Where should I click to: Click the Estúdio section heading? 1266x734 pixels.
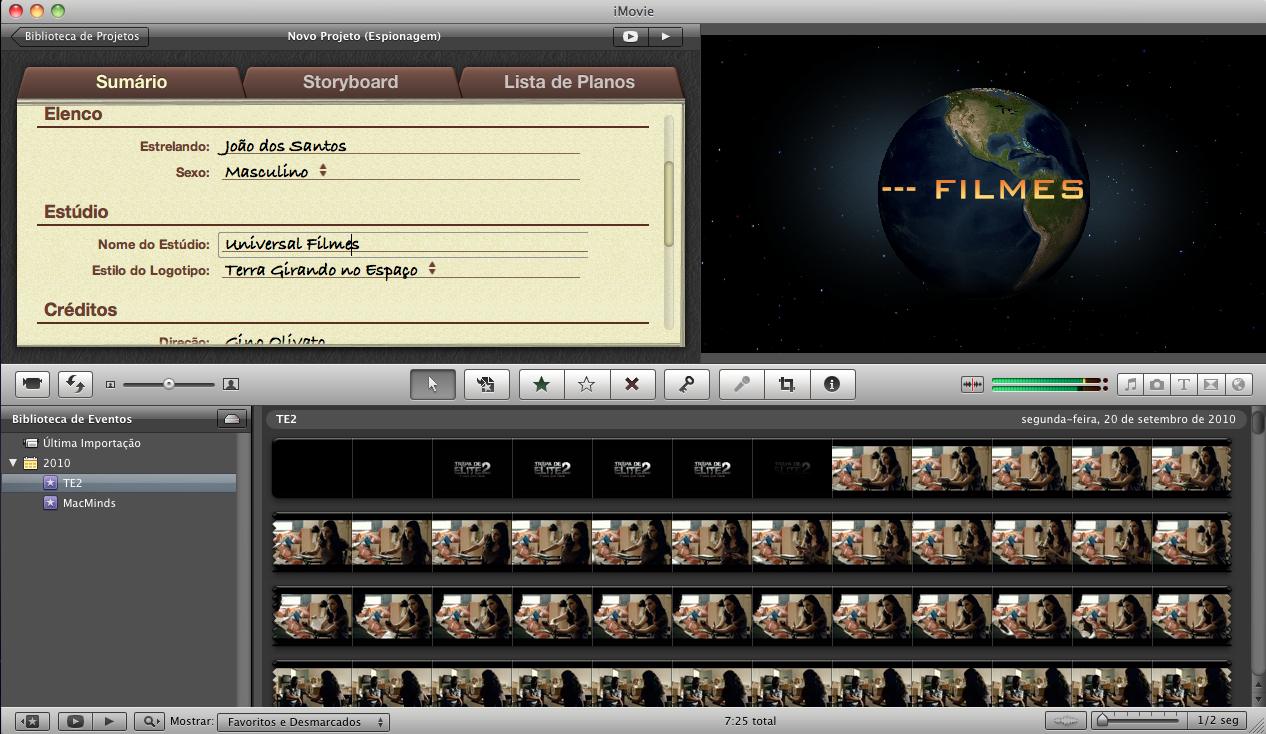click(76, 212)
